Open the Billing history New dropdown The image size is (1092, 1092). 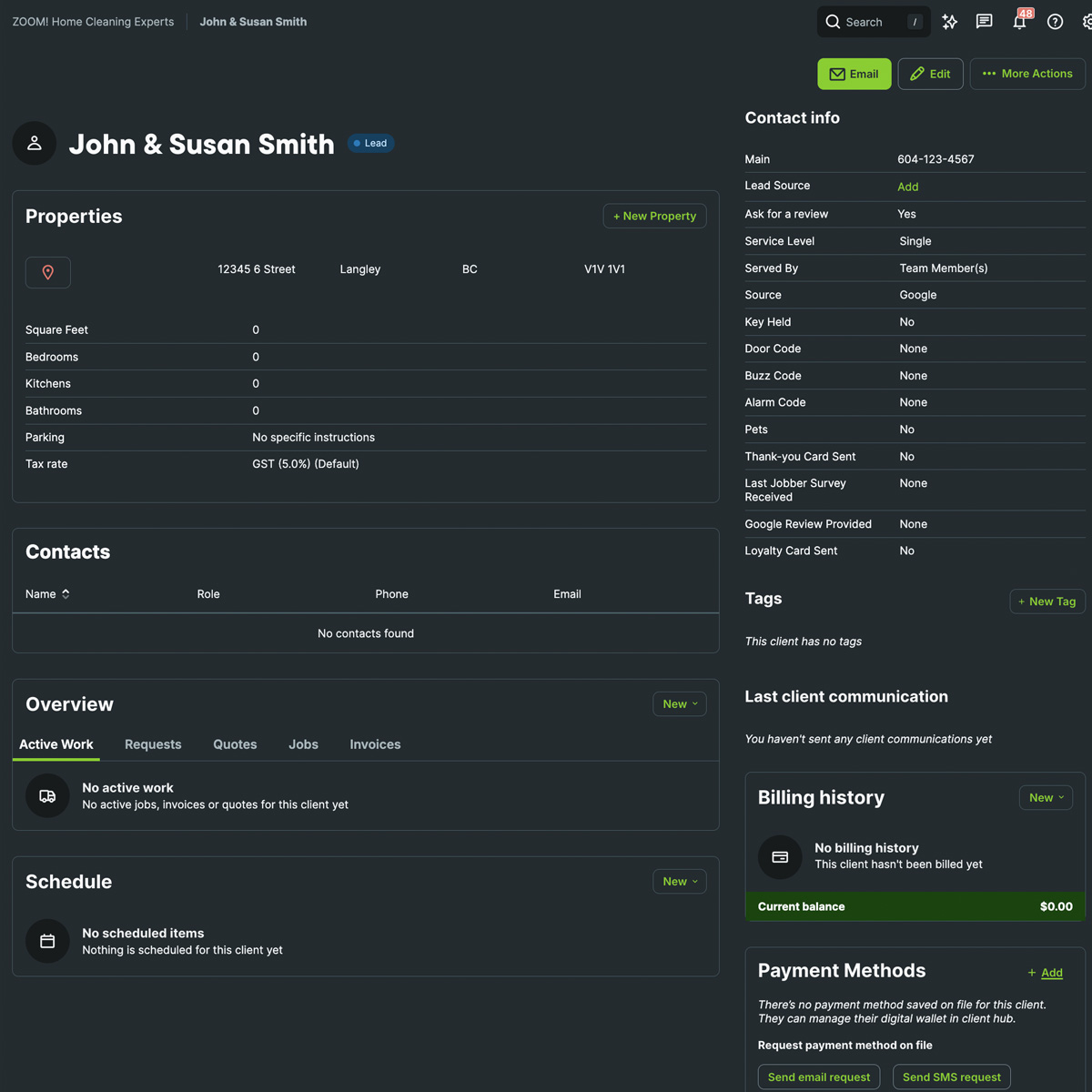click(1046, 798)
